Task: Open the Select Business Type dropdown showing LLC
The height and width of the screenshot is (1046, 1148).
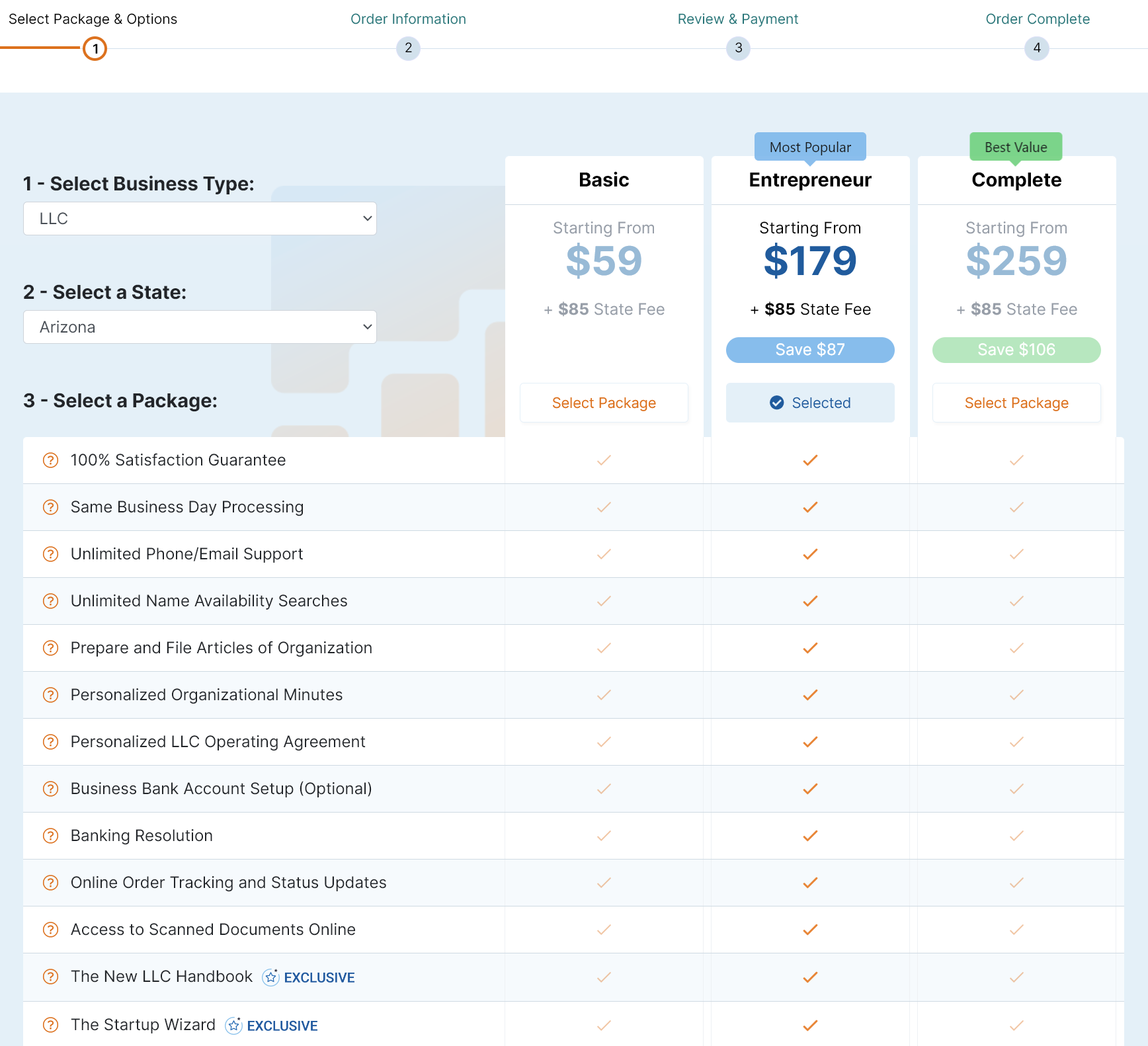Action: click(200, 218)
